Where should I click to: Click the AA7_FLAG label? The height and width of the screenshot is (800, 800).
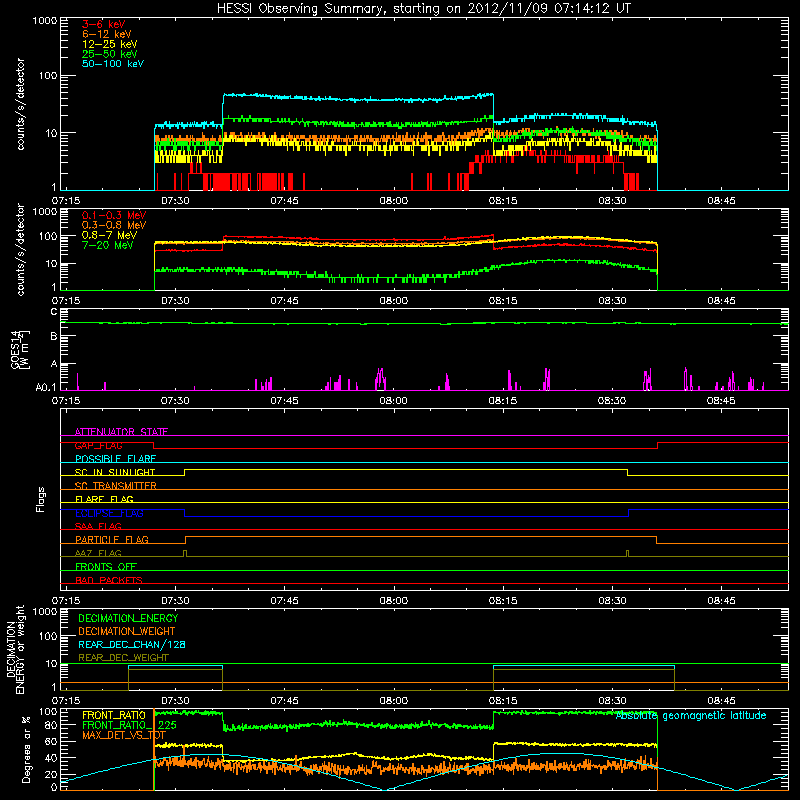(98, 553)
